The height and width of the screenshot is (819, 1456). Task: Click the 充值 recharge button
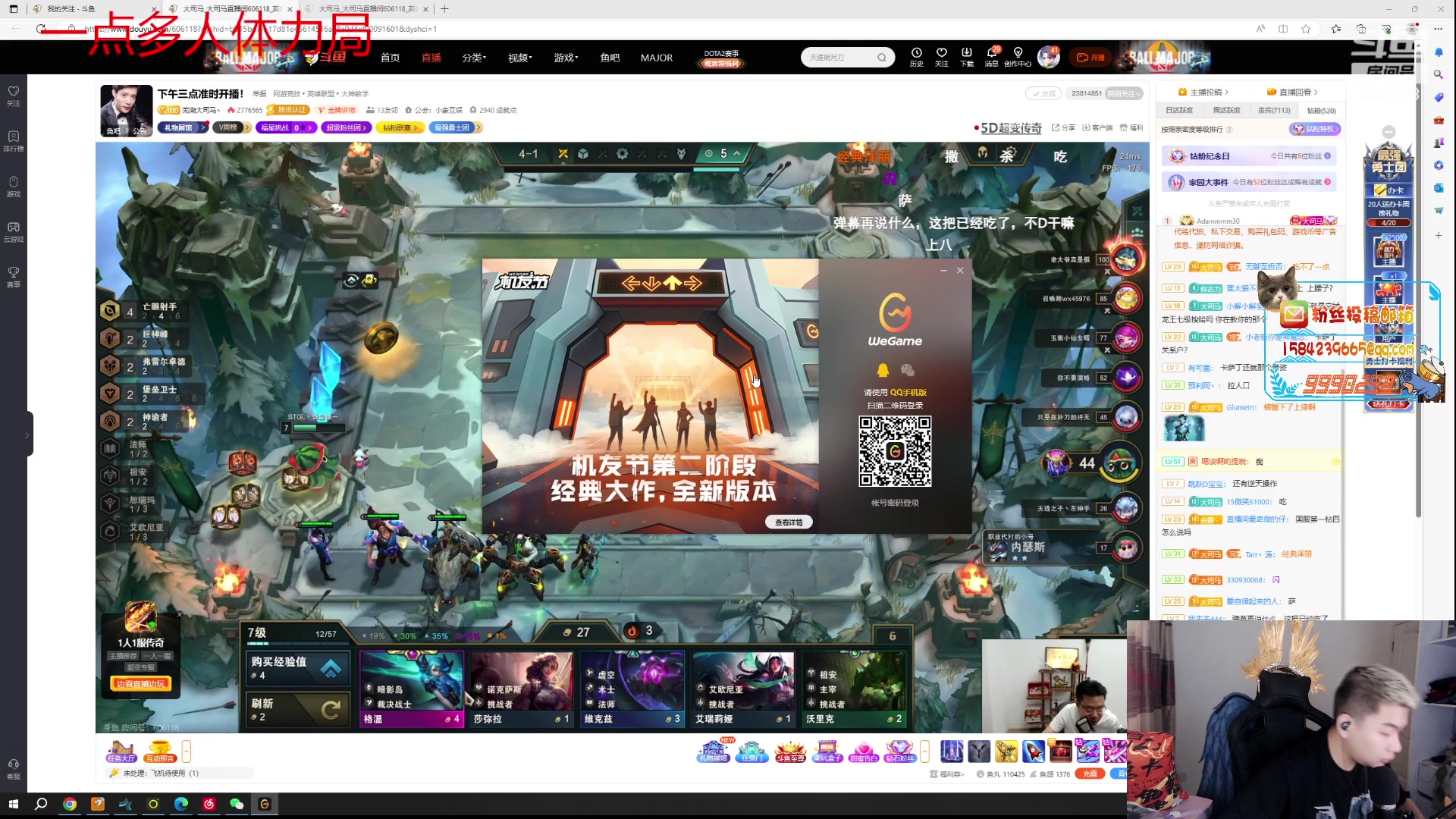click(x=1090, y=773)
